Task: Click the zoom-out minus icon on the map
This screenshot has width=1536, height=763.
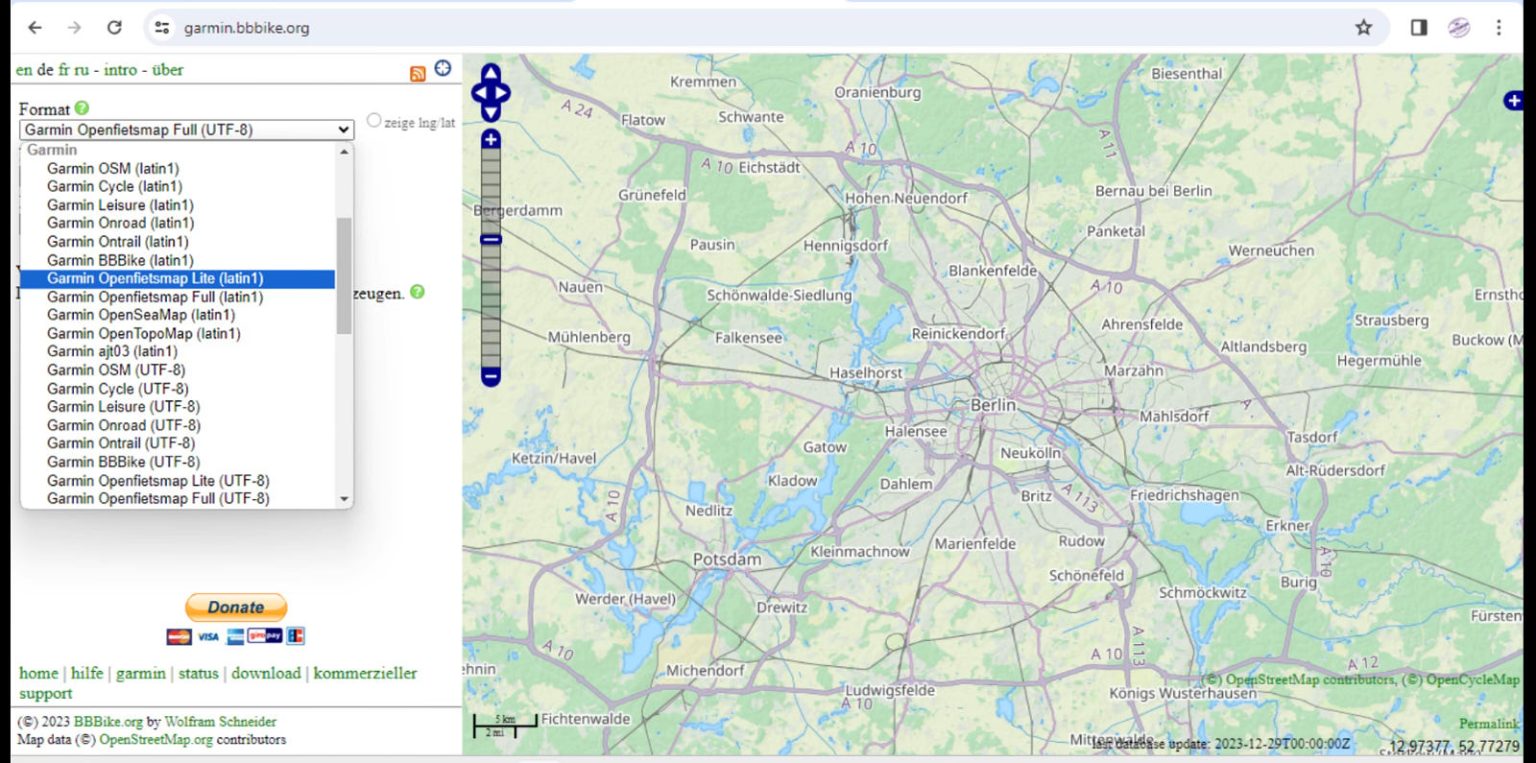Action: [489, 376]
